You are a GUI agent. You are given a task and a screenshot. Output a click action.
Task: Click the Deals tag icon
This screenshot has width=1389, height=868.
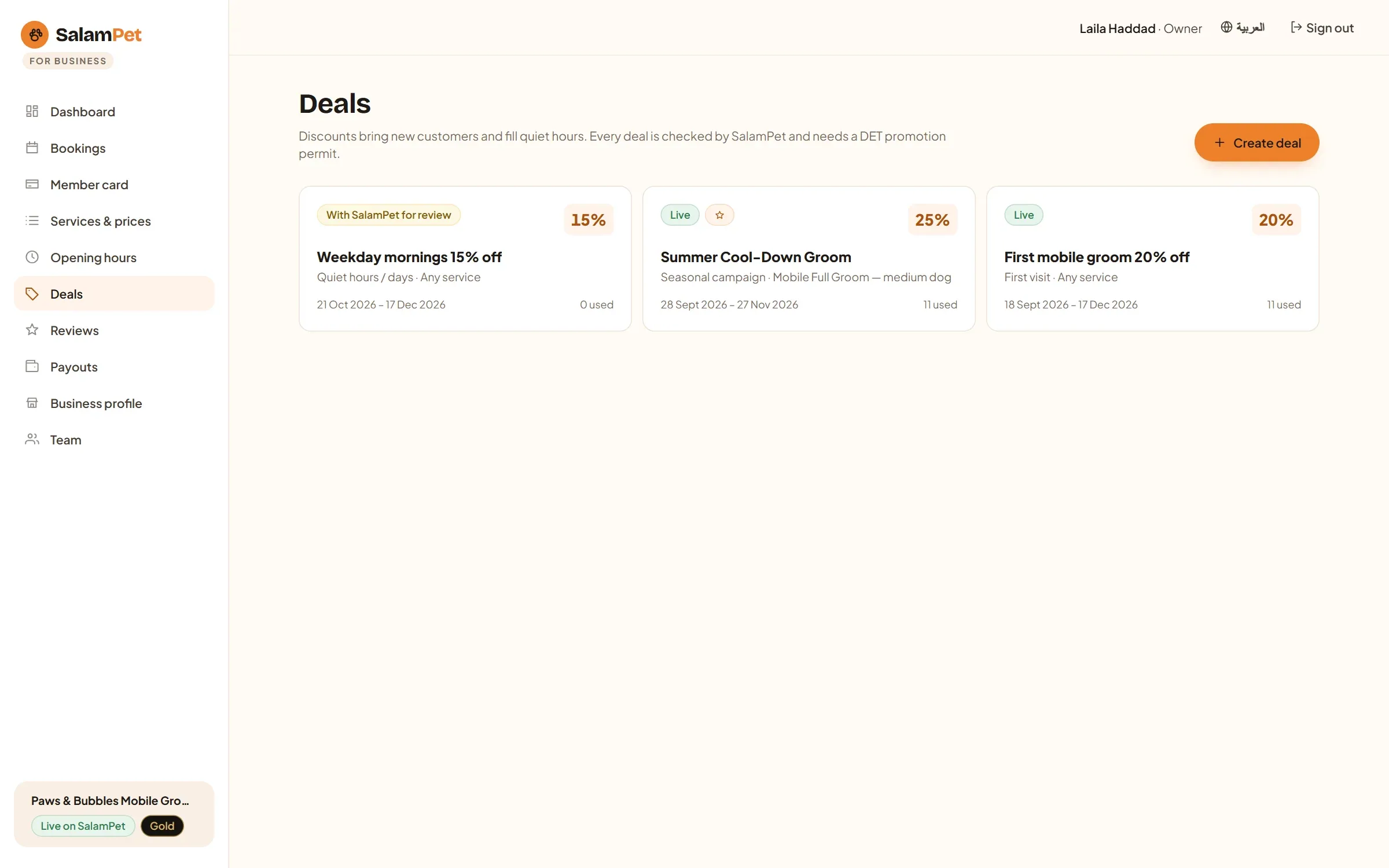click(32, 293)
